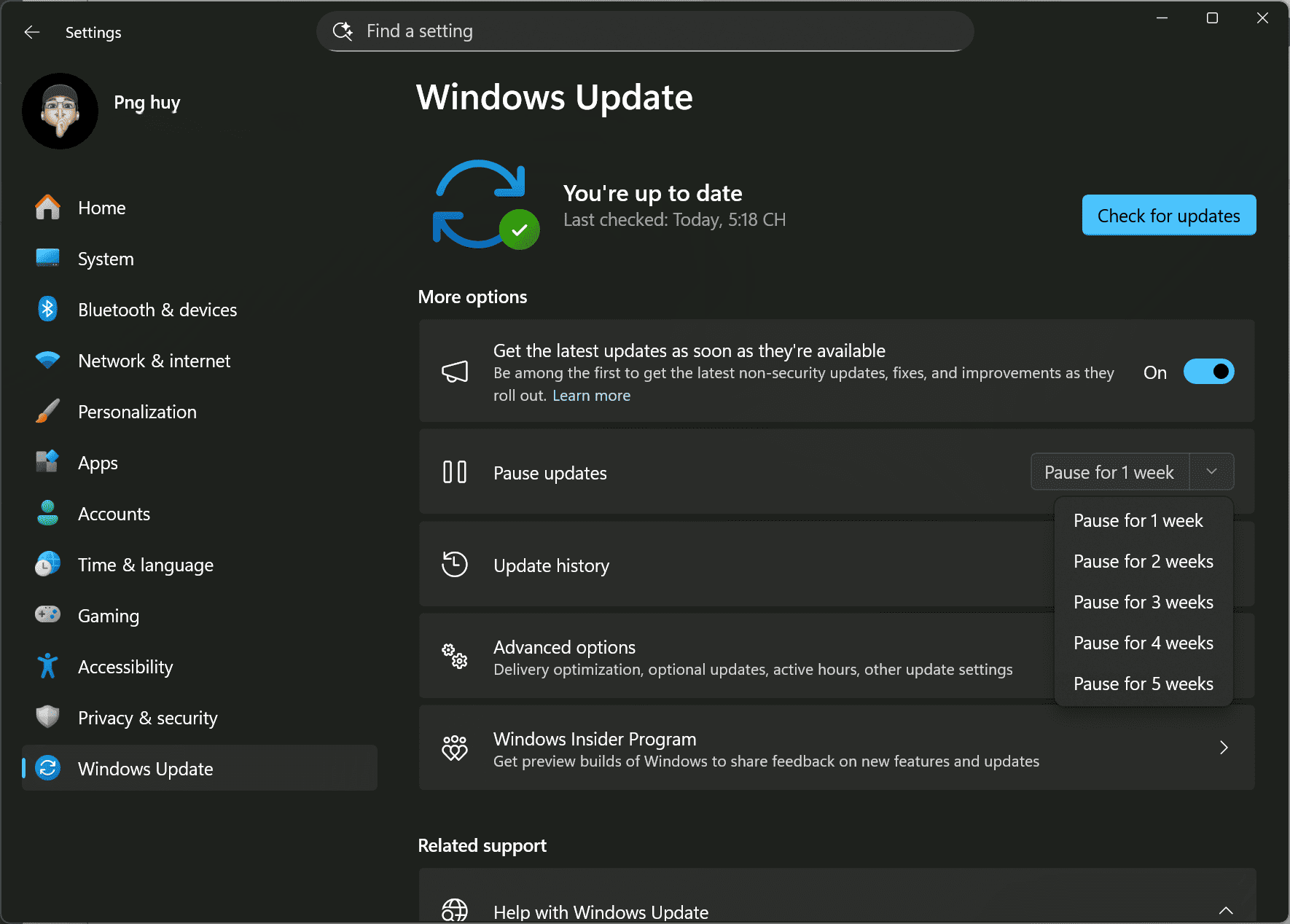
Task: Click the Png huy profile avatar
Action: pyautogui.click(x=60, y=111)
